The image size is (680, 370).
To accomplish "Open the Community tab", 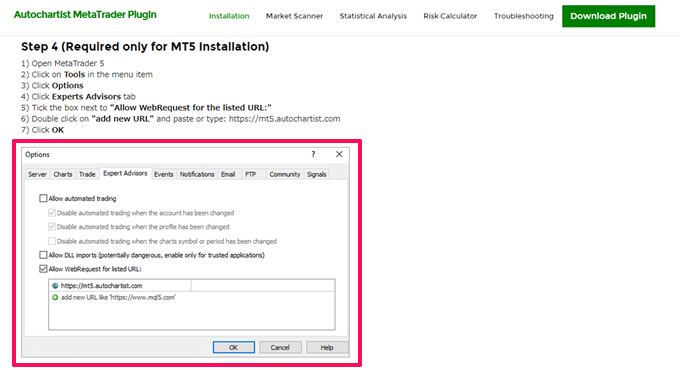I will [284, 174].
